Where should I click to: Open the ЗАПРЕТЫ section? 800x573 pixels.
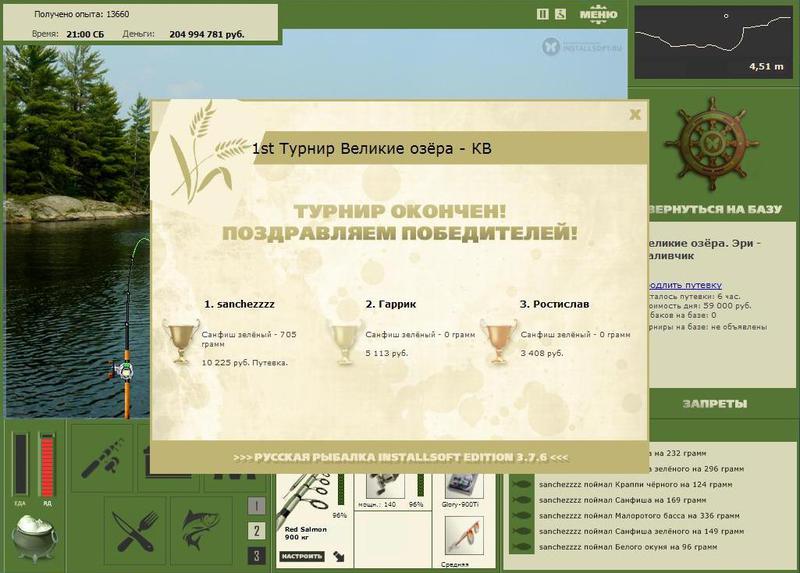(x=714, y=404)
